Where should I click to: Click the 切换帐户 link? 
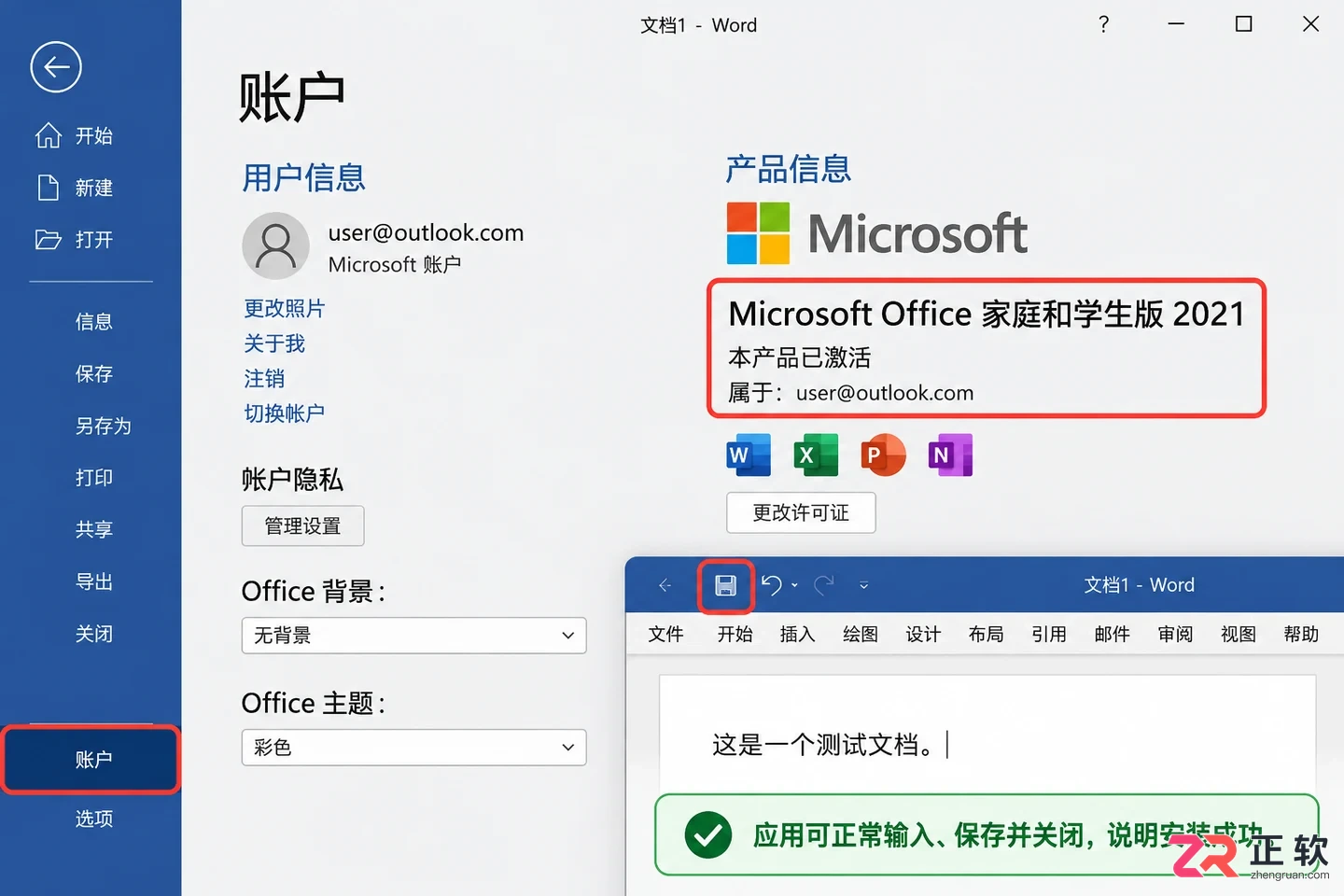[x=285, y=413]
